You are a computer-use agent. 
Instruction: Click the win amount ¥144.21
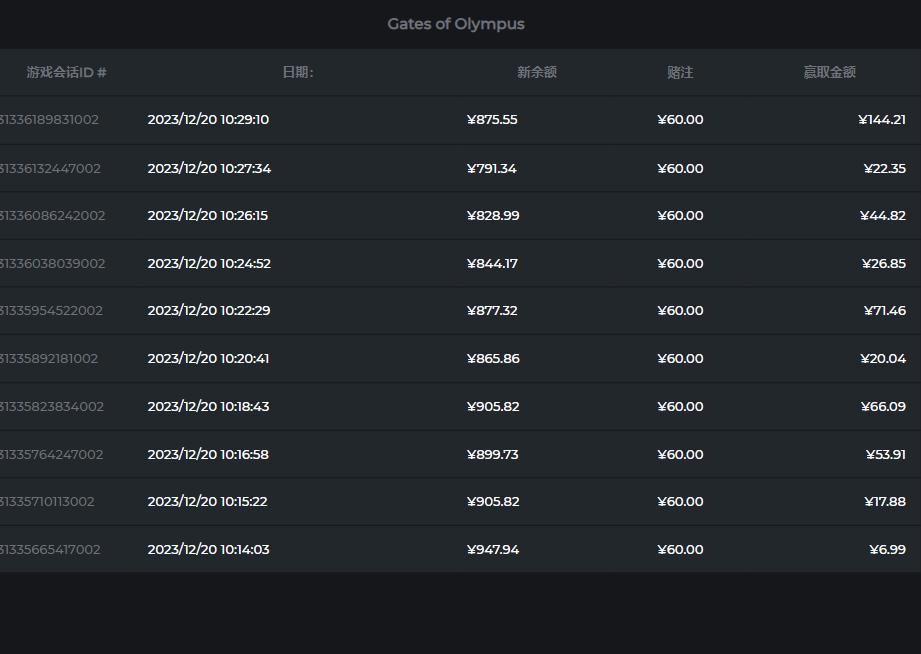882,120
